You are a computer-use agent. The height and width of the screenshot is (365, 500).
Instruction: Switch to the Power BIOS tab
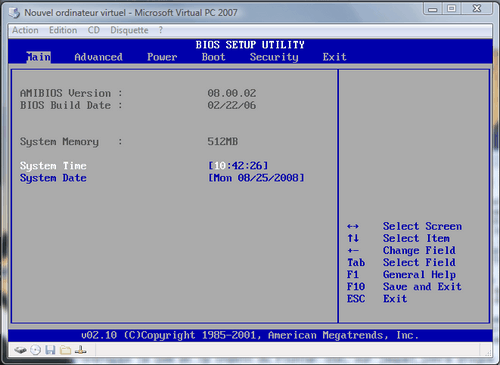coord(162,57)
